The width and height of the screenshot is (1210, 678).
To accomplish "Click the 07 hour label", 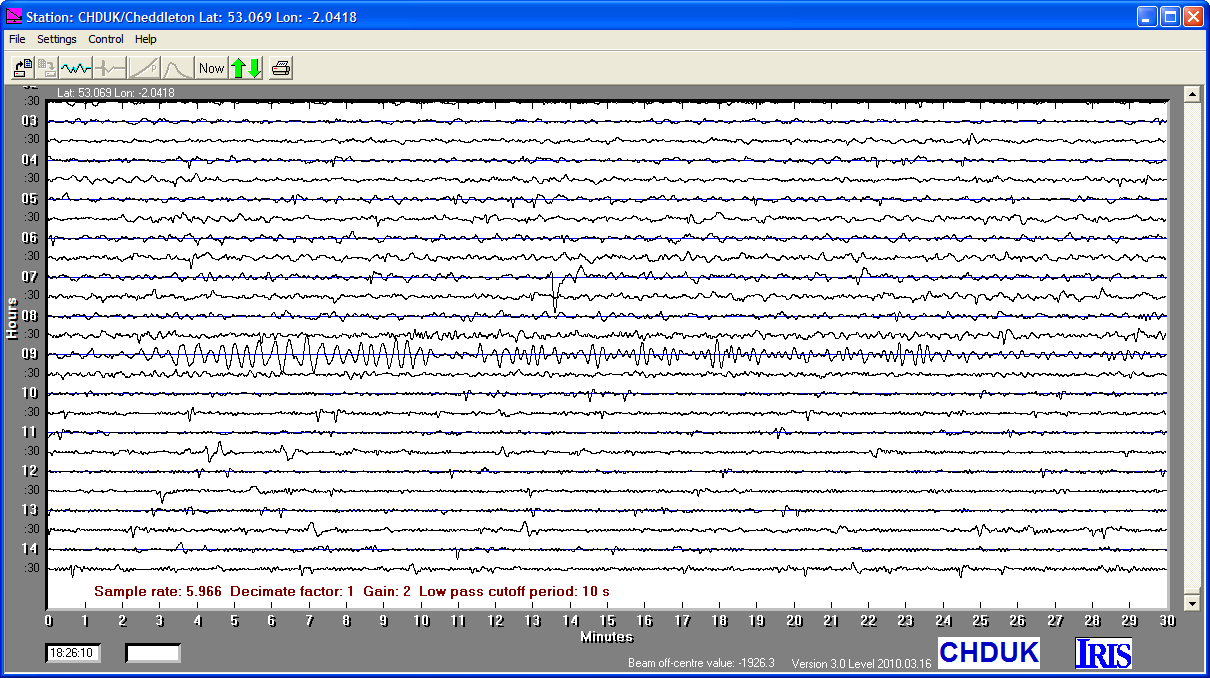I will coord(29,276).
